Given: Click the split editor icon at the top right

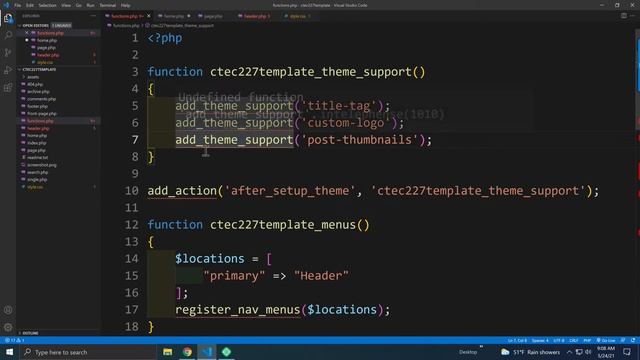Looking at the screenshot, I should tap(624, 16).
